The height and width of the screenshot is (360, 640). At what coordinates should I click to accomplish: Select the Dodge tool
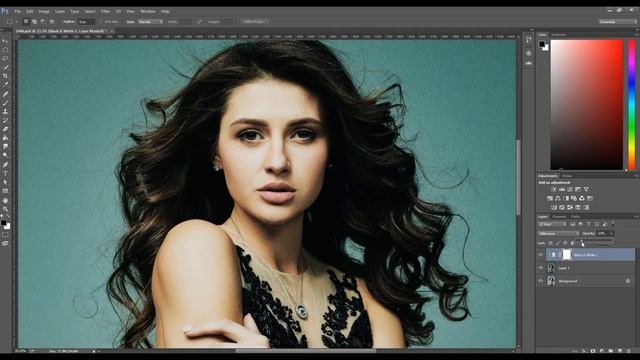point(5,155)
